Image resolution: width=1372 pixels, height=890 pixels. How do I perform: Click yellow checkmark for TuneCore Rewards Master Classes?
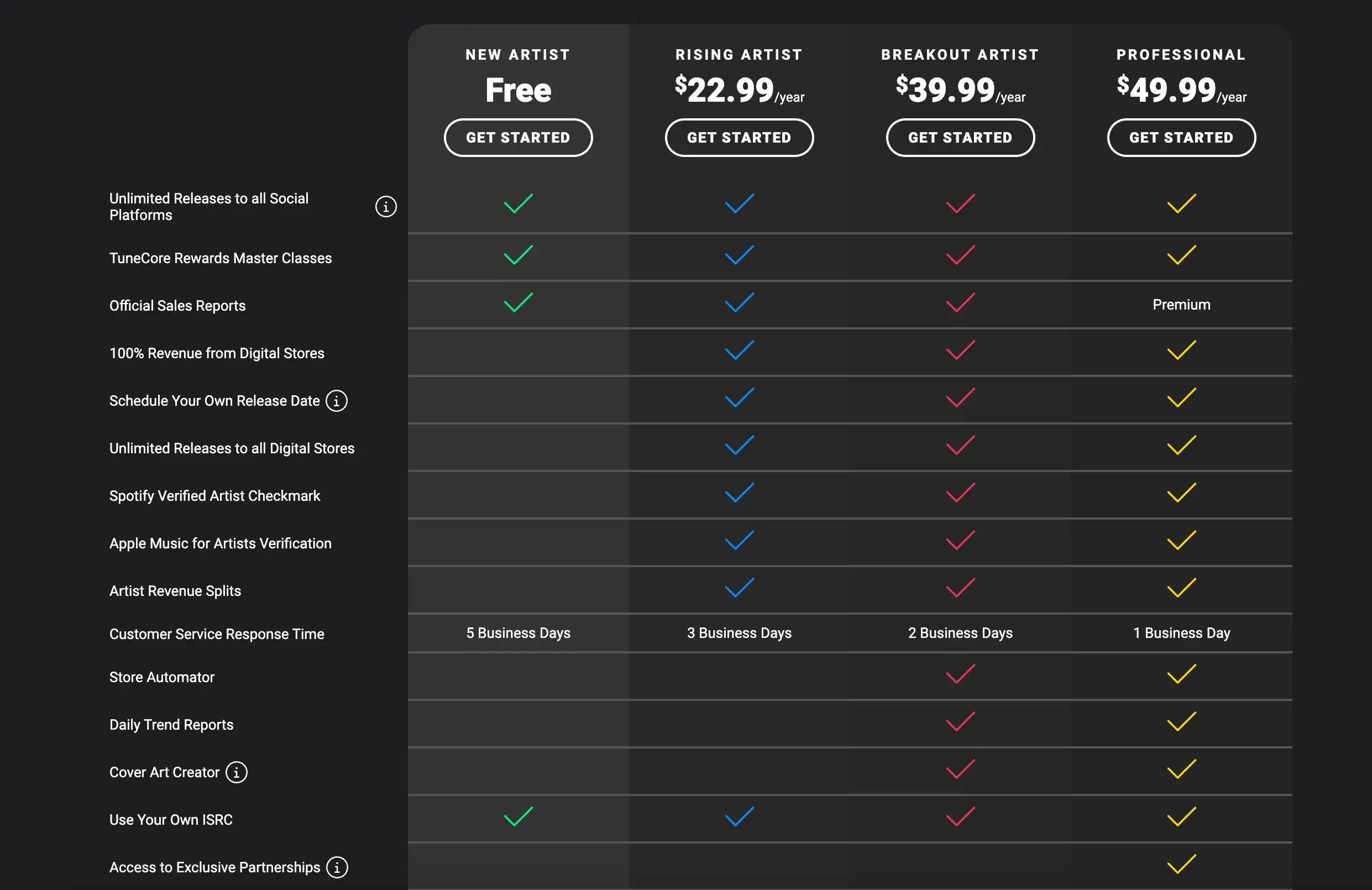[1181, 255]
